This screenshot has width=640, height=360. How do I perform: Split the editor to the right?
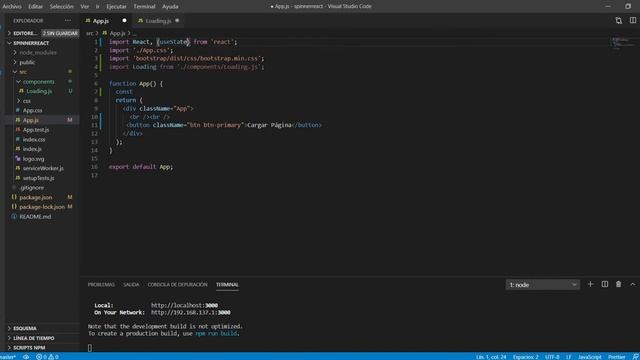[x=633, y=20]
